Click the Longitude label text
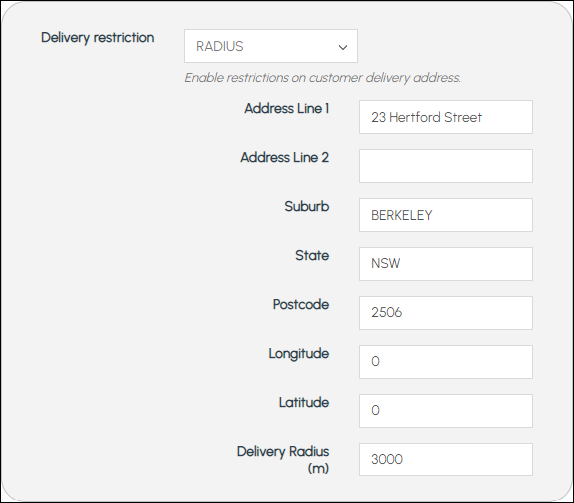 [x=299, y=354]
